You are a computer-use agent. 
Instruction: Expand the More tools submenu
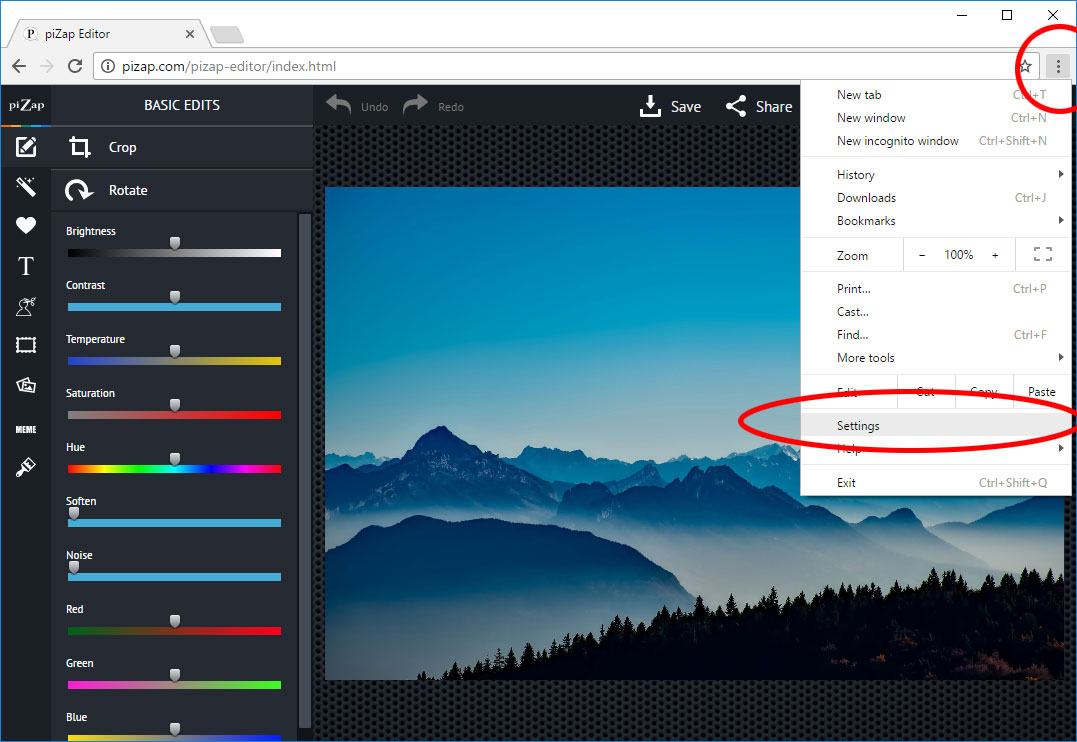tap(866, 358)
